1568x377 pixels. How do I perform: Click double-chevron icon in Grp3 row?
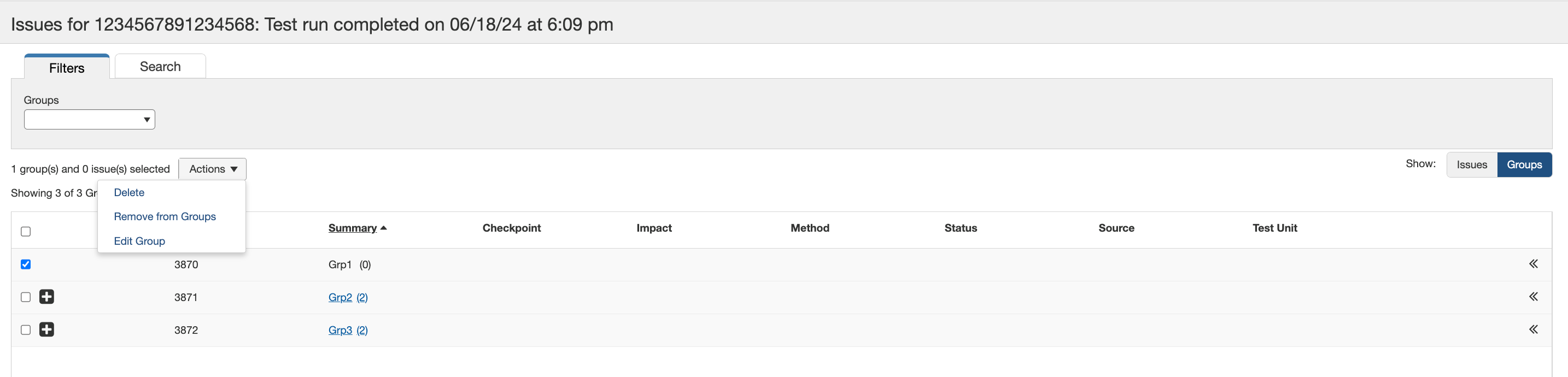click(1534, 329)
